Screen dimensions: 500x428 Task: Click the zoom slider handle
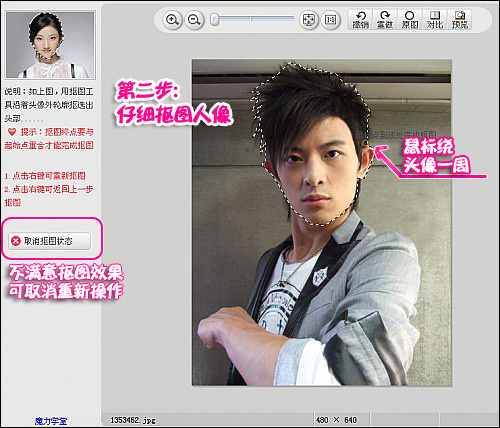[215, 19]
